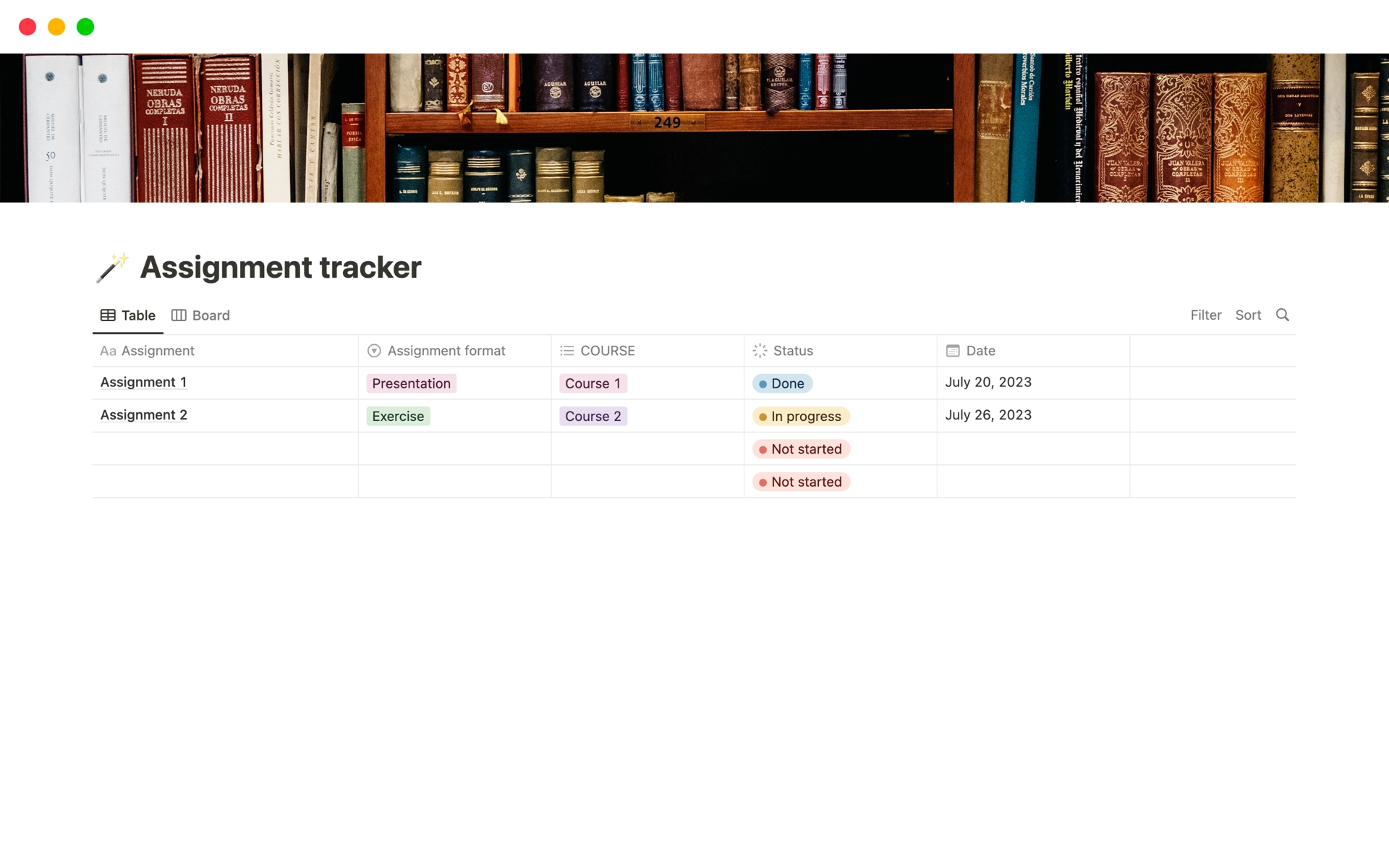Click Assignment 2 to open details

pyautogui.click(x=143, y=414)
